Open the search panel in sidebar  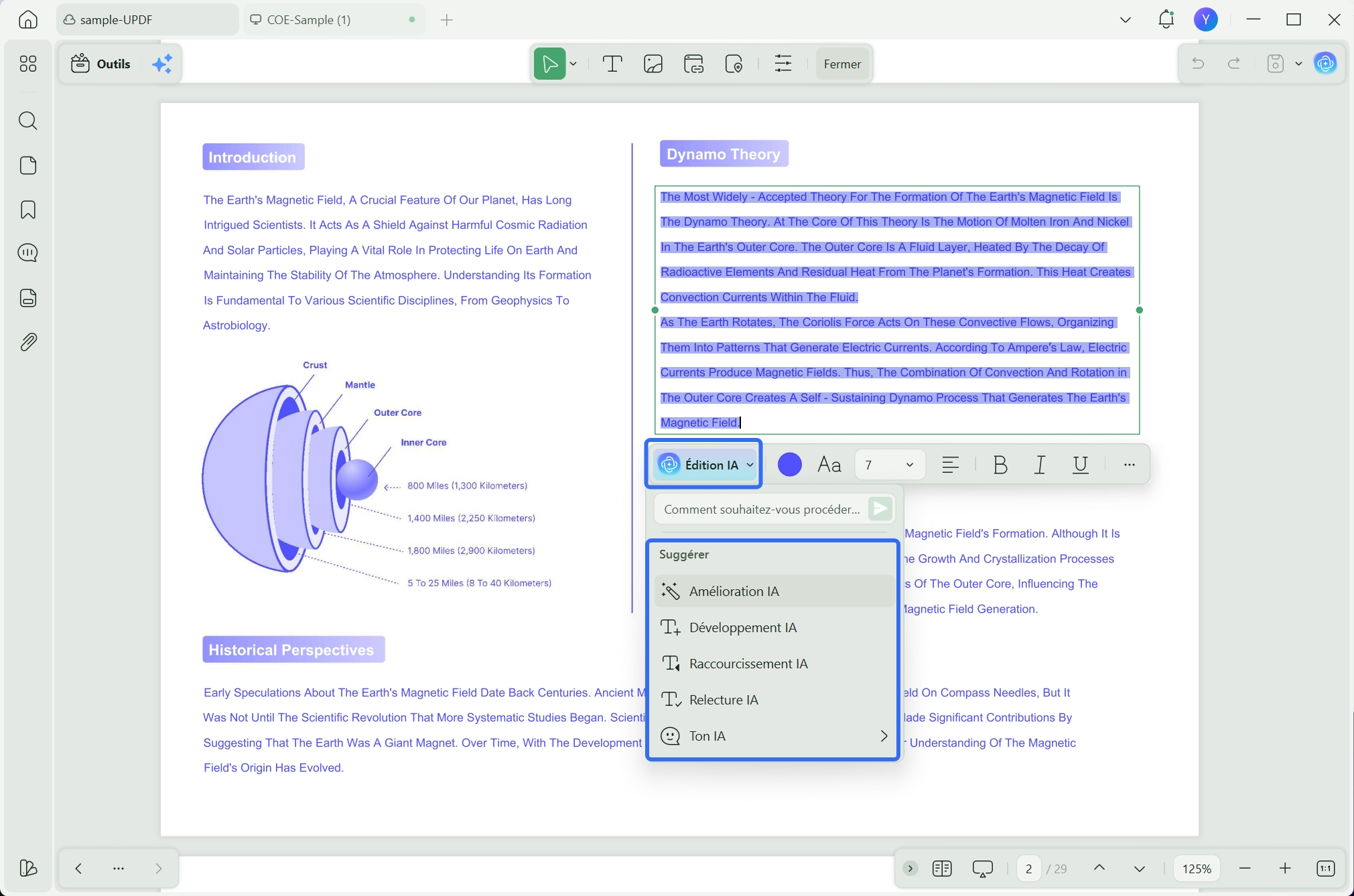tap(27, 121)
